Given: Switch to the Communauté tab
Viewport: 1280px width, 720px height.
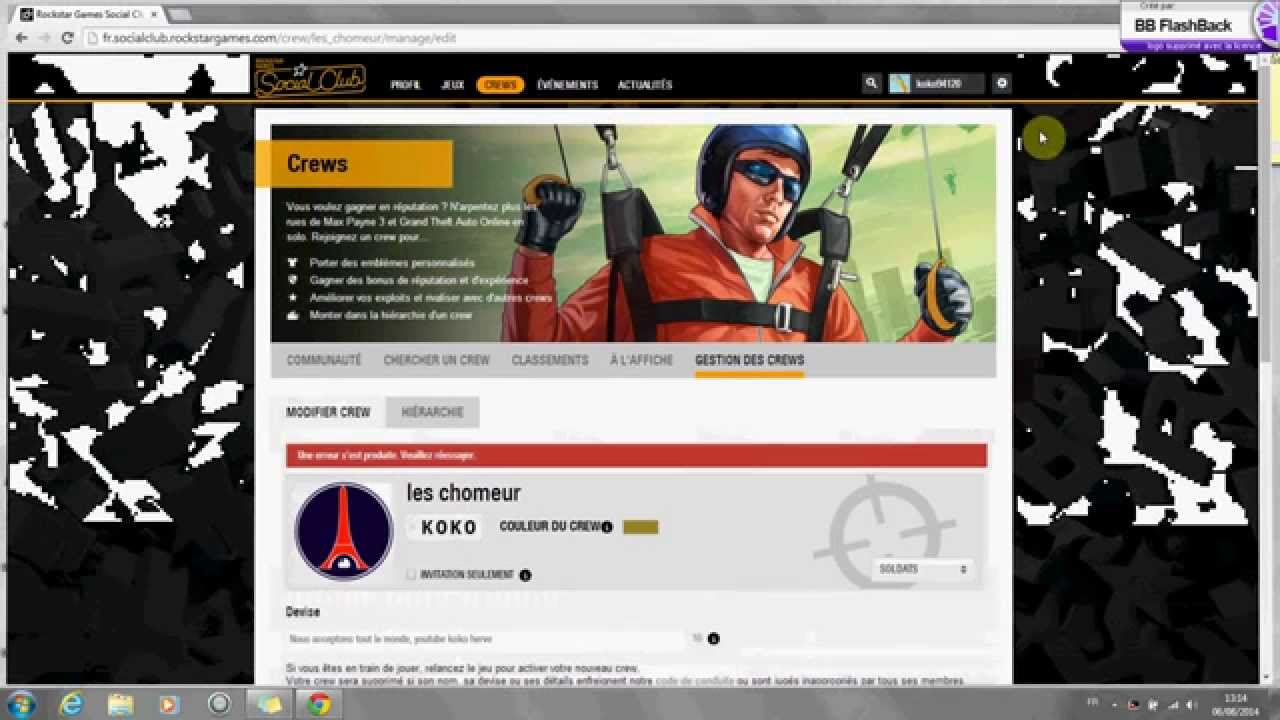Looking at the screenshot, I should tap(324, 360).
